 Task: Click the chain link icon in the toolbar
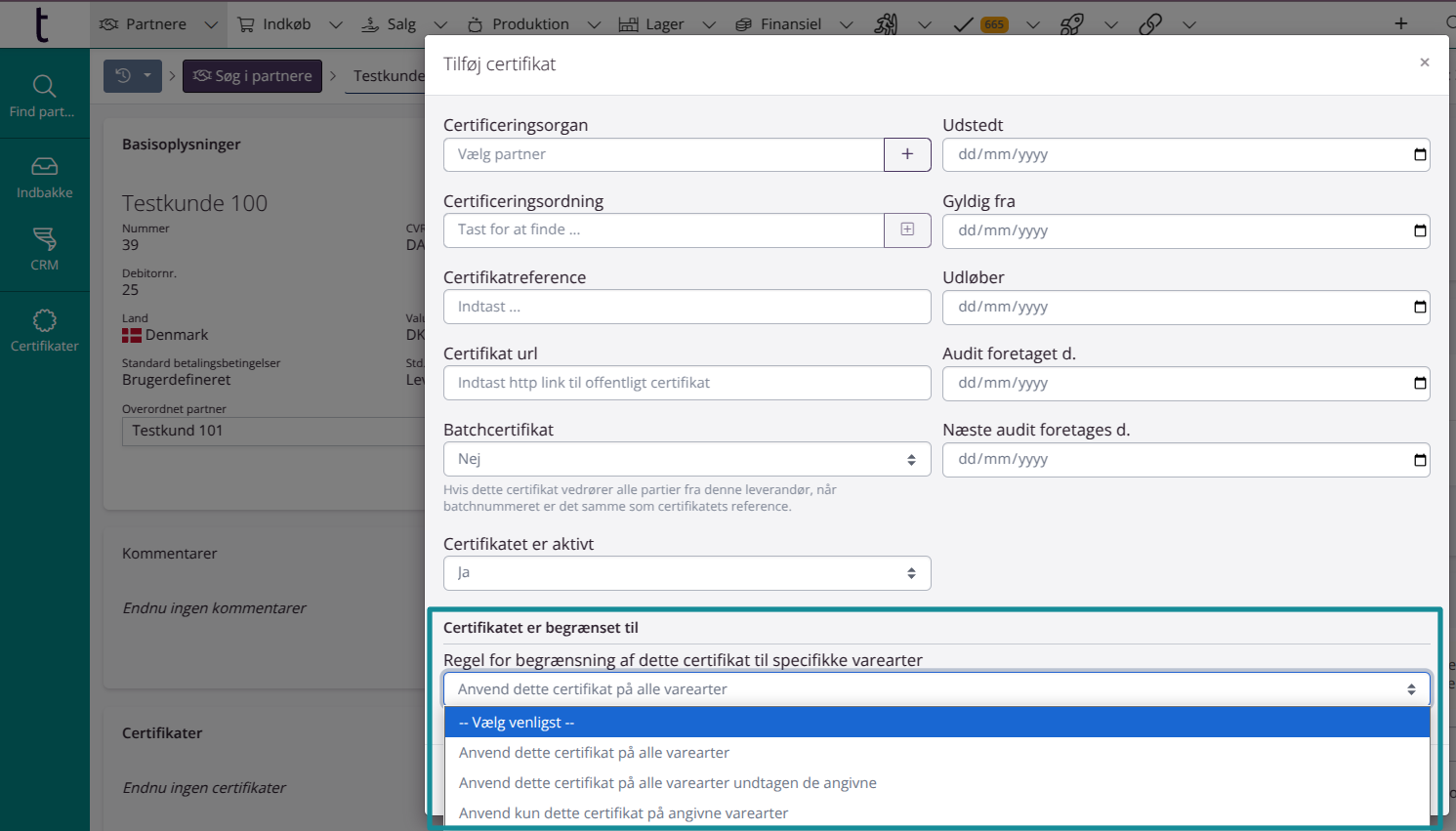pos(1150,22)
